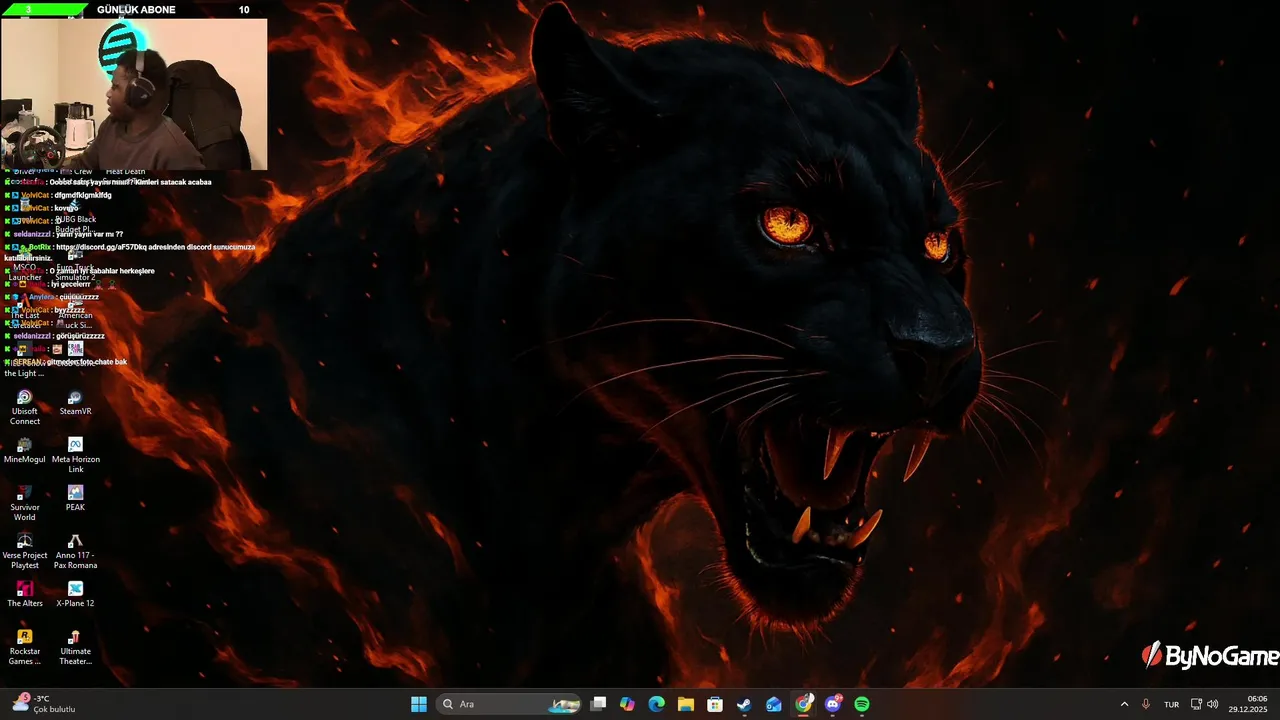Select the X-Plane 12 desktop icon
Viewport: 1280px width, 720px height.
tap(75, 594)
